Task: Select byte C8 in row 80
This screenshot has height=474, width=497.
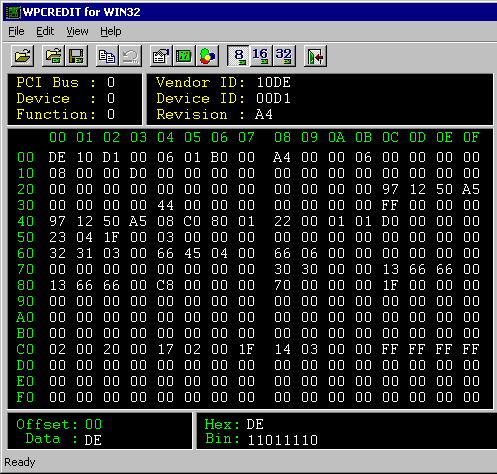Action: point(165,285)
